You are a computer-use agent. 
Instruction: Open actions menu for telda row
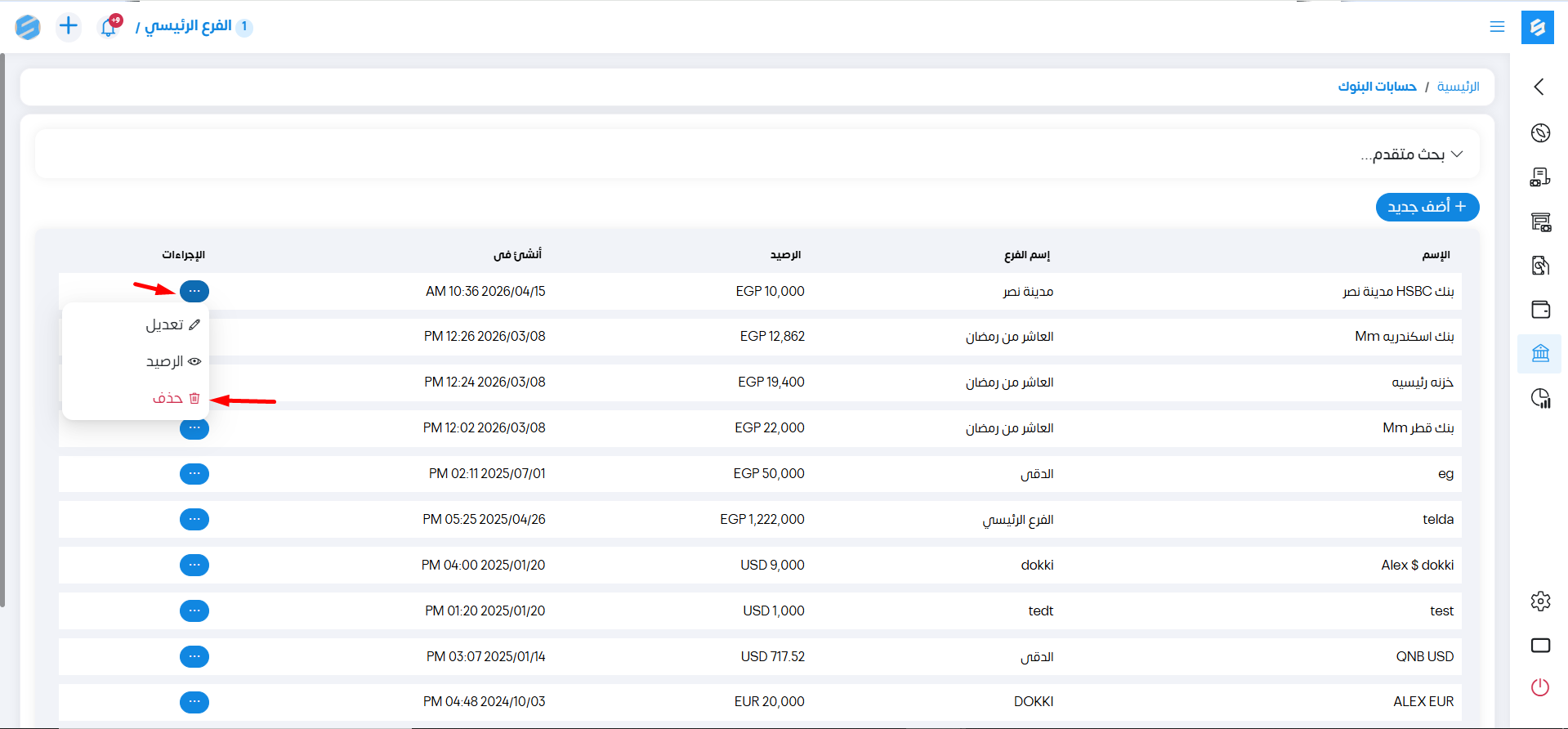[x=194, y=520]
